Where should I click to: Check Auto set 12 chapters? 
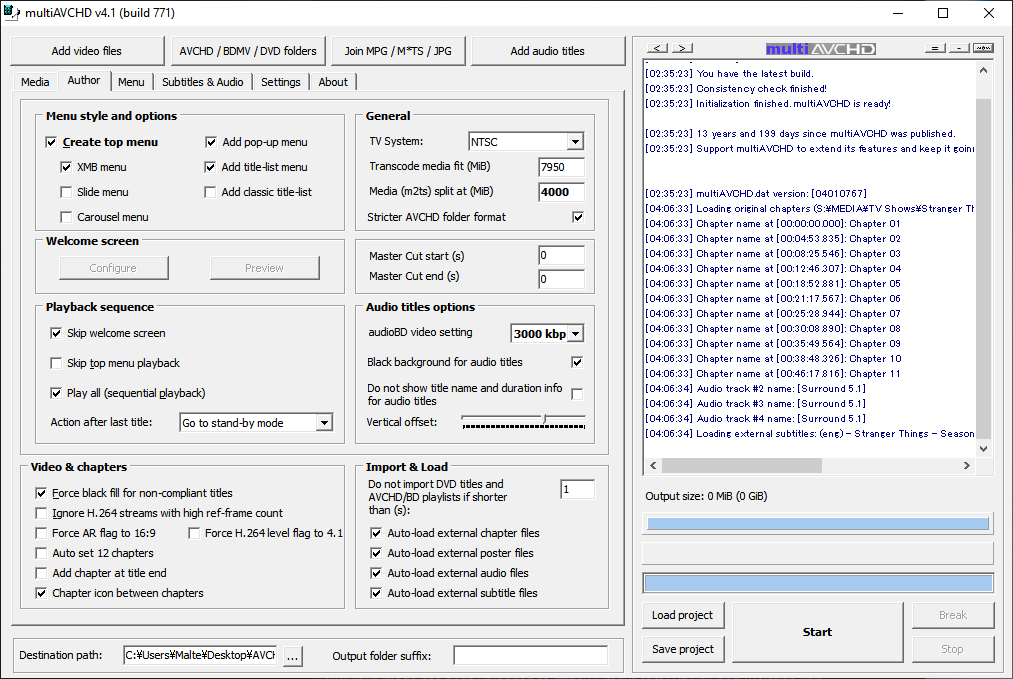(41, 554)
